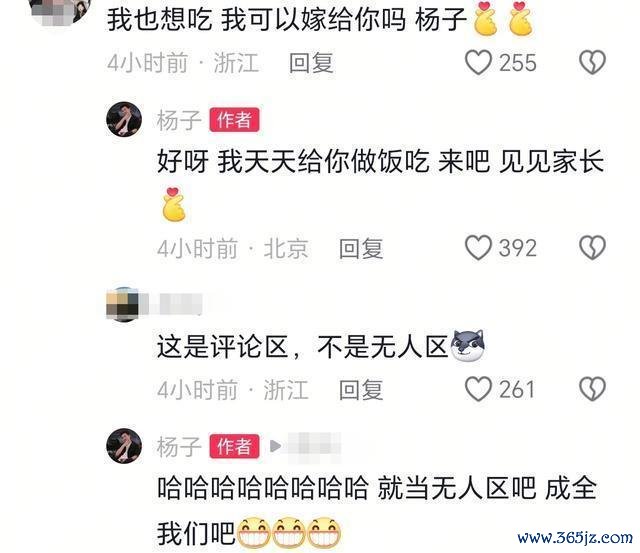Tap the 作者 badge on first reply
The width and height of the screenshot is (640, 553).
coord(234,120)
